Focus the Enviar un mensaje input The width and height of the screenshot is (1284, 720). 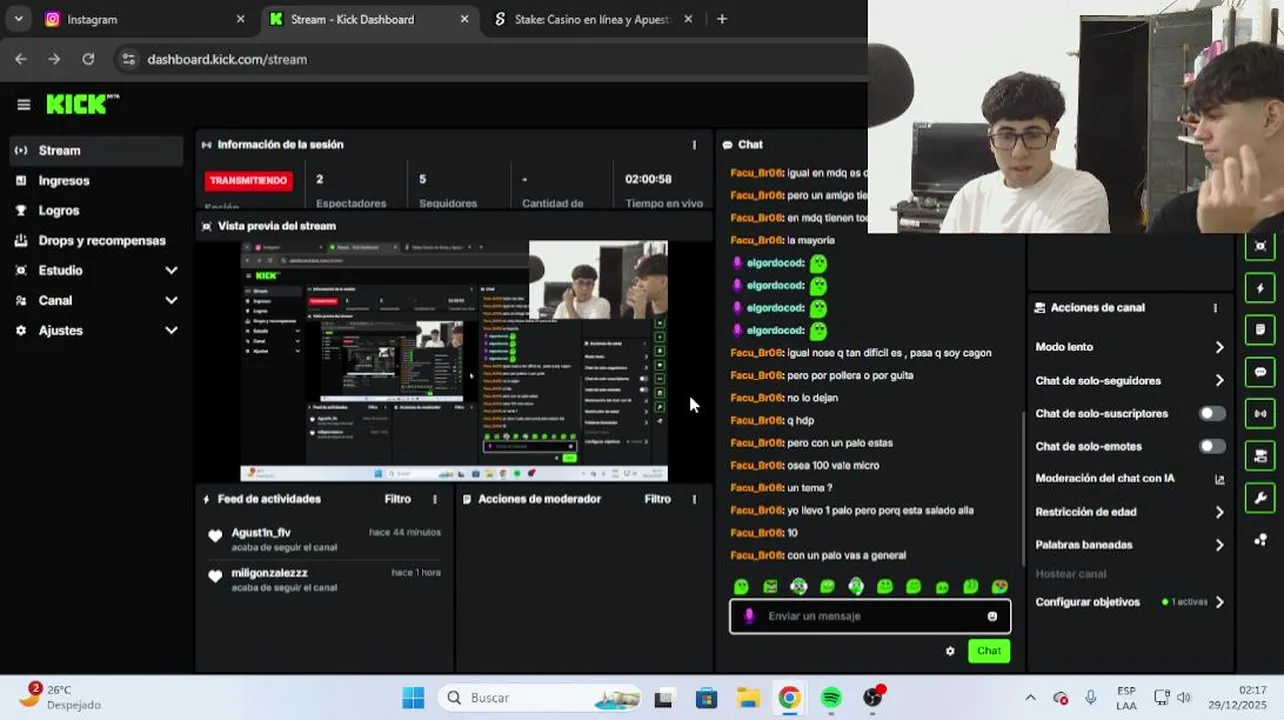click(870, 616)
